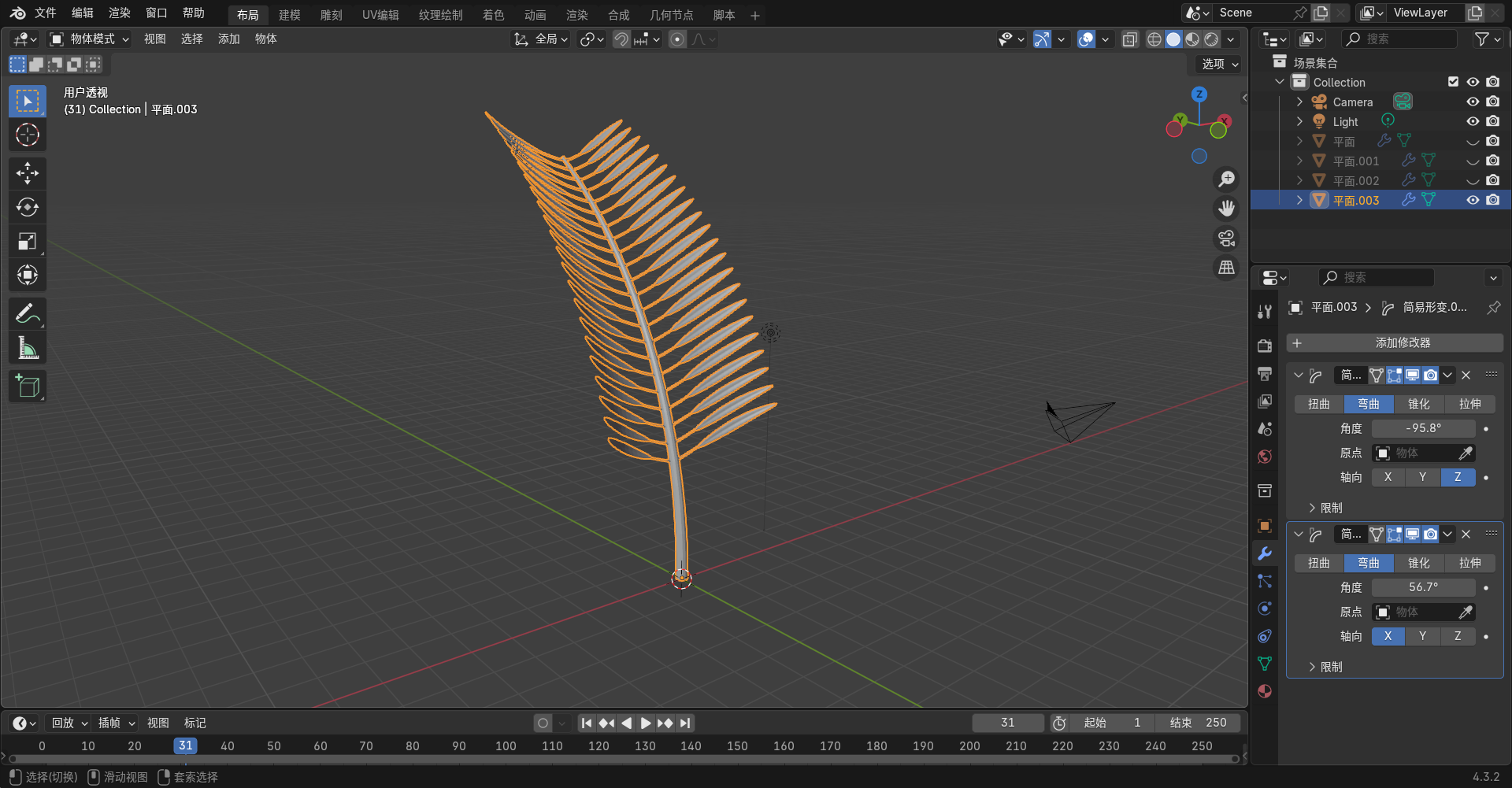Expand the 平面.003 outliner item

coord(1299,201)
